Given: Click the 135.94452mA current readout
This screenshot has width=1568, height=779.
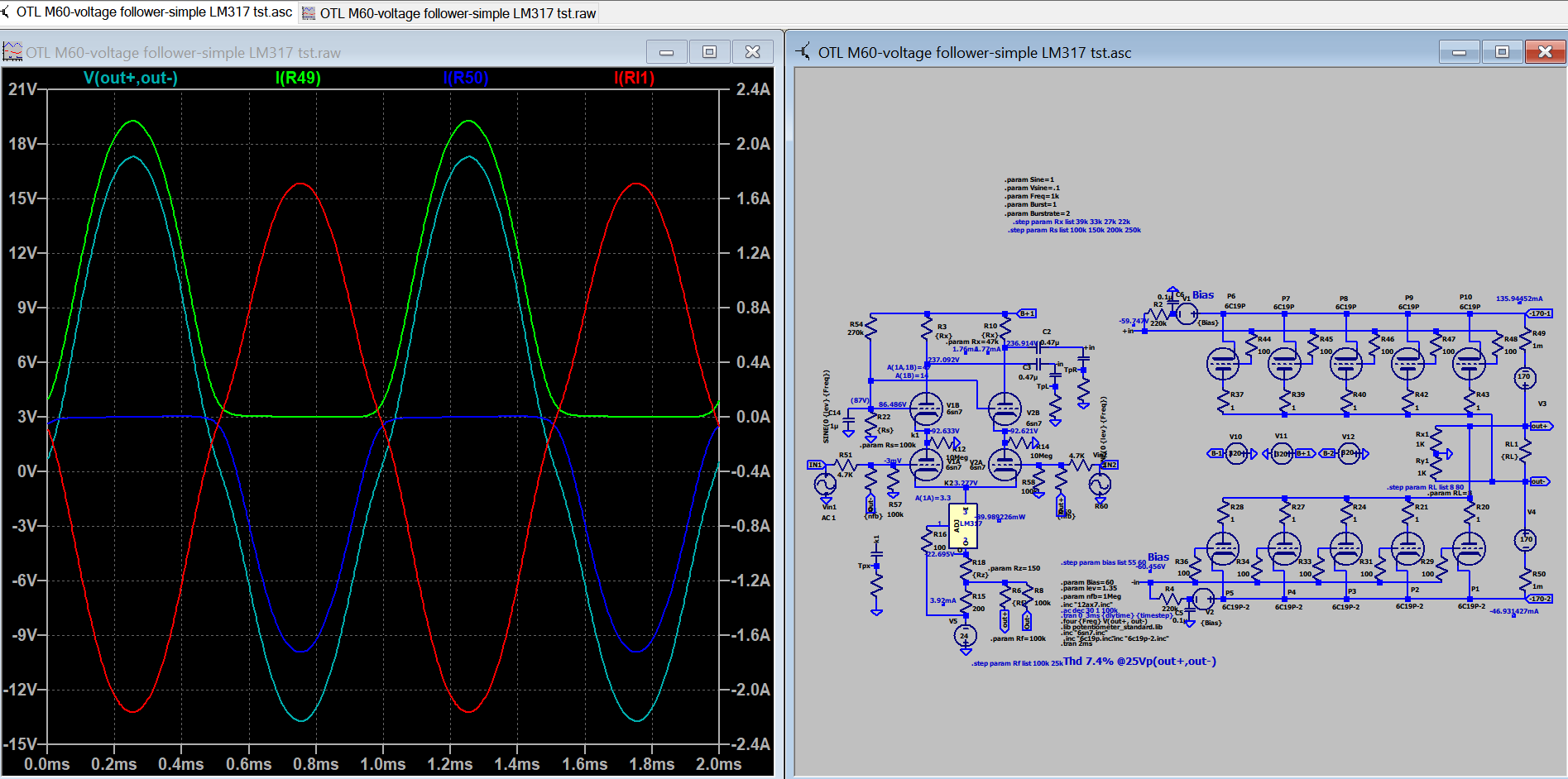Looking at the screenshot, I should click(1519, 299).
